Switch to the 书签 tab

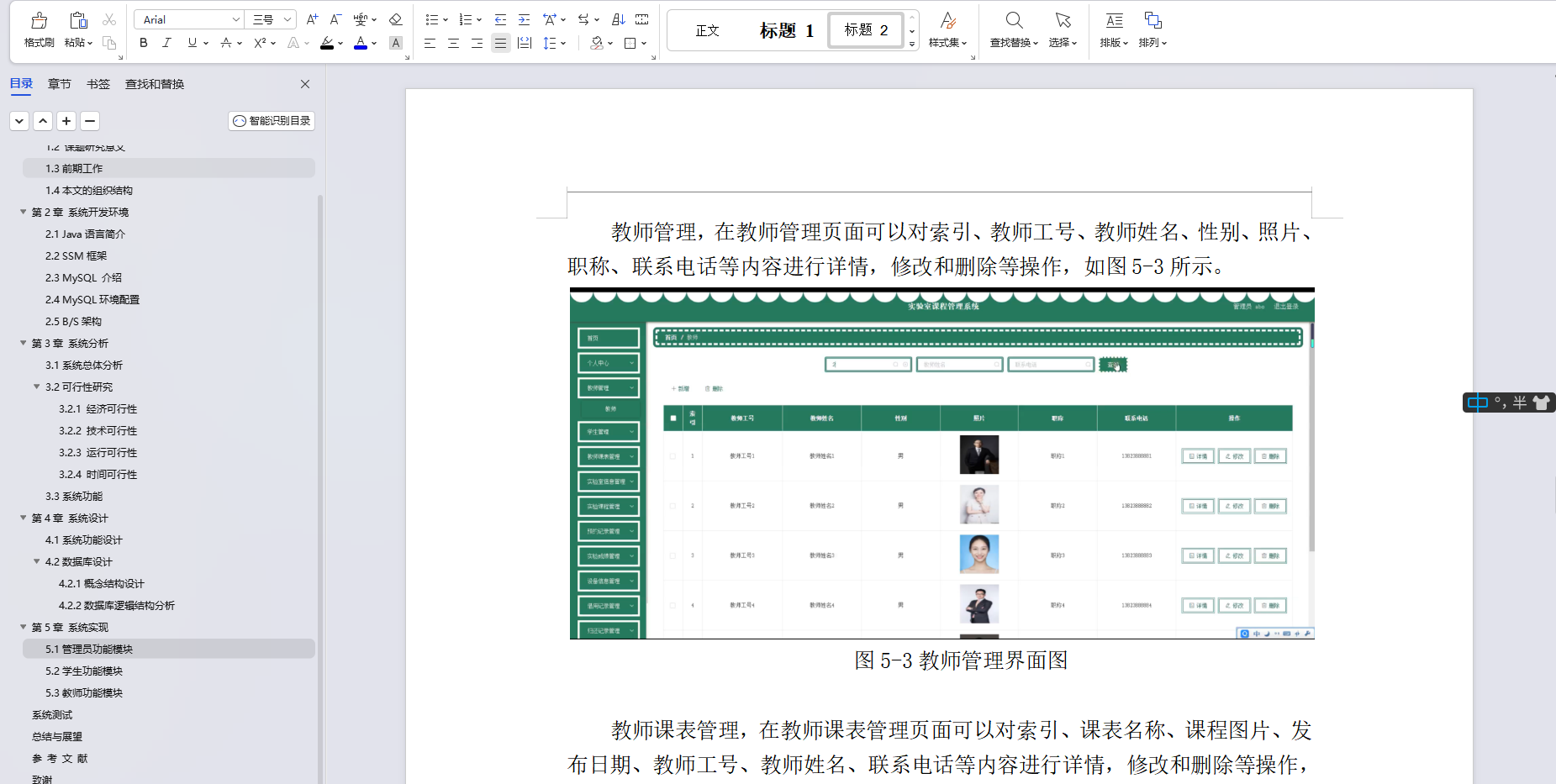pyautogui.click(x=98, y=84)
